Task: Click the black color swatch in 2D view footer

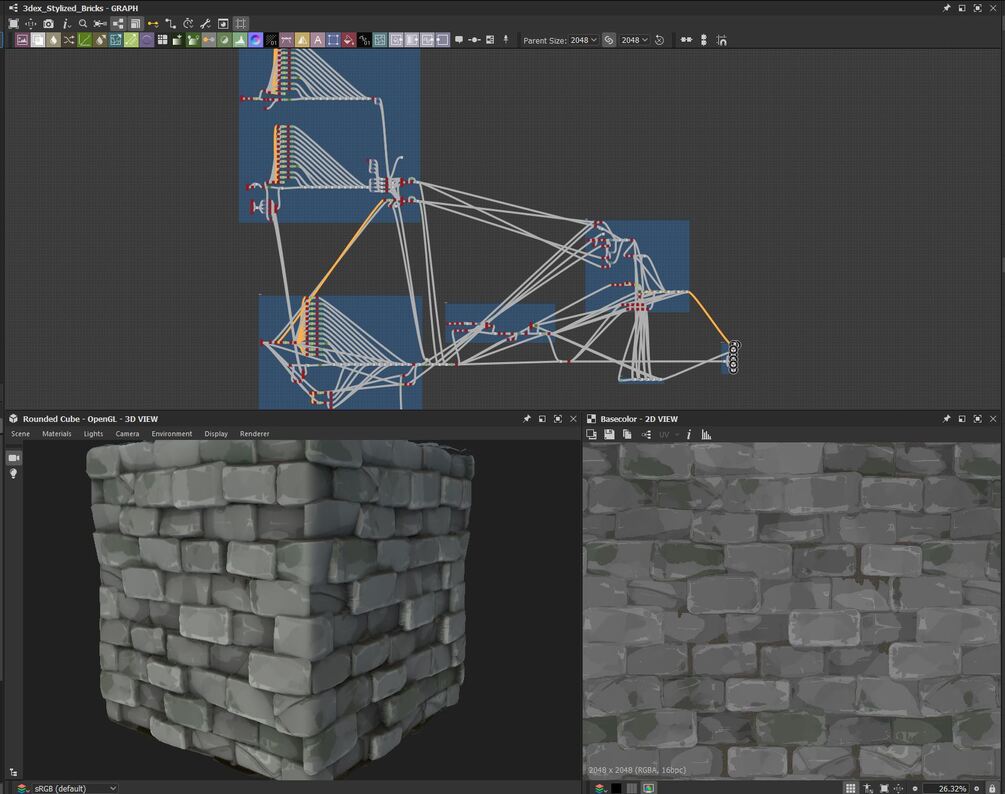Action: click(616, 788)
